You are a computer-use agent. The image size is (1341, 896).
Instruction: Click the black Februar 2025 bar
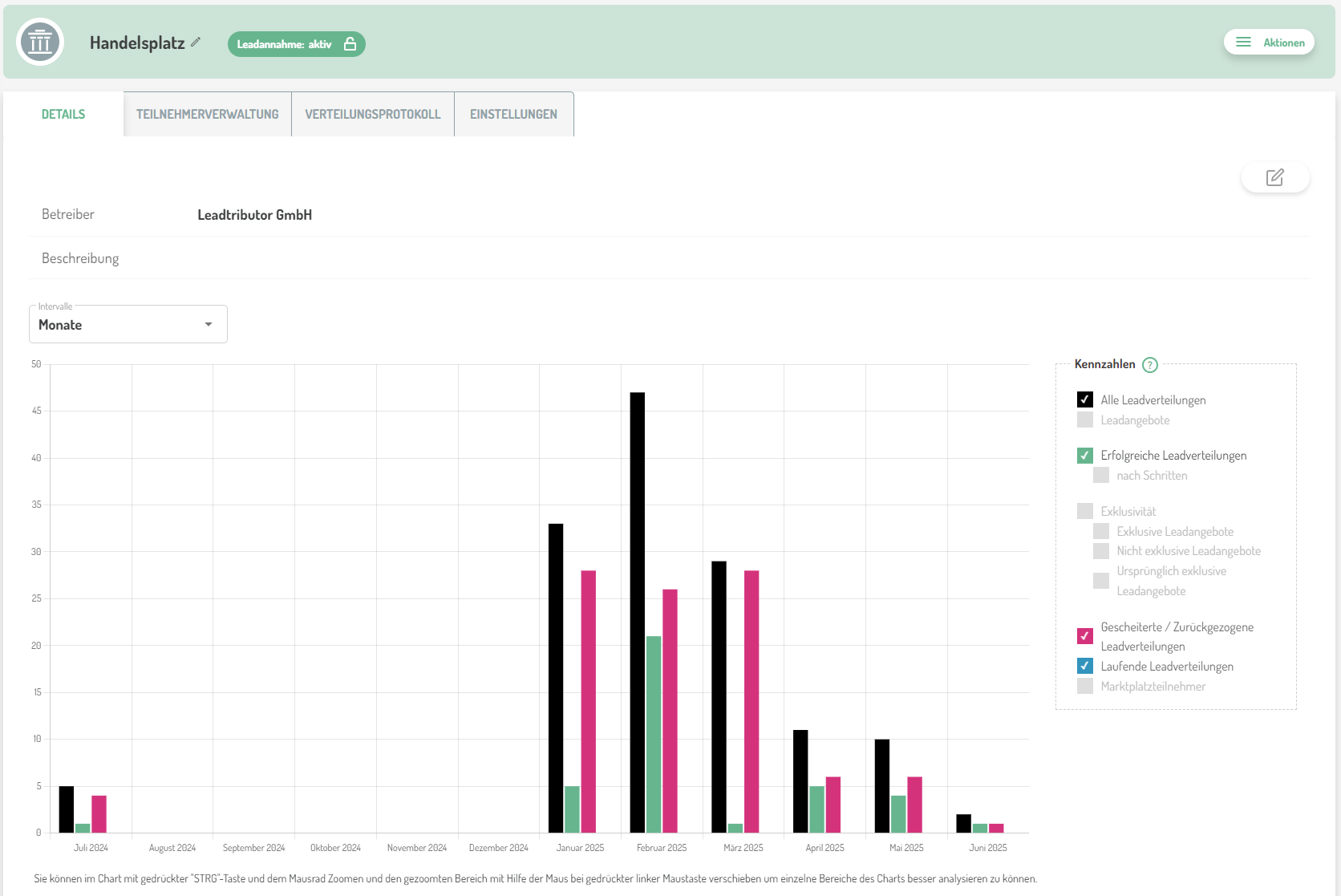[637, 611]
